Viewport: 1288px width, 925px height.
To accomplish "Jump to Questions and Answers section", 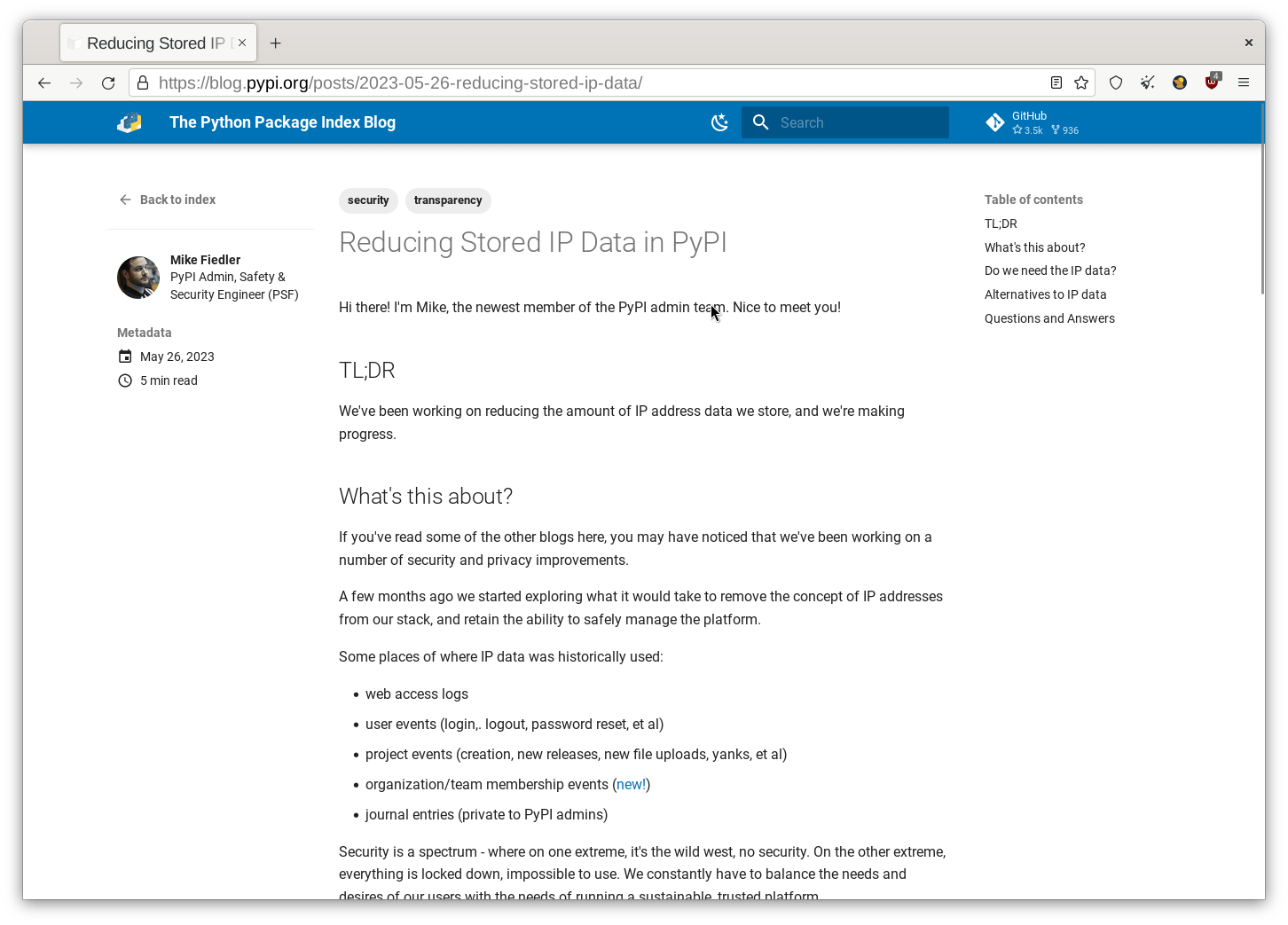I will pos(1049,318).
